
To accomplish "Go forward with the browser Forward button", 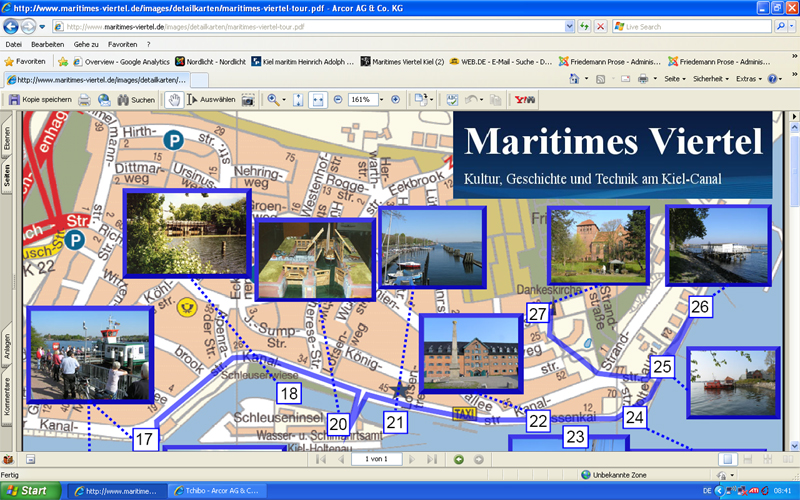I will 28,27.
